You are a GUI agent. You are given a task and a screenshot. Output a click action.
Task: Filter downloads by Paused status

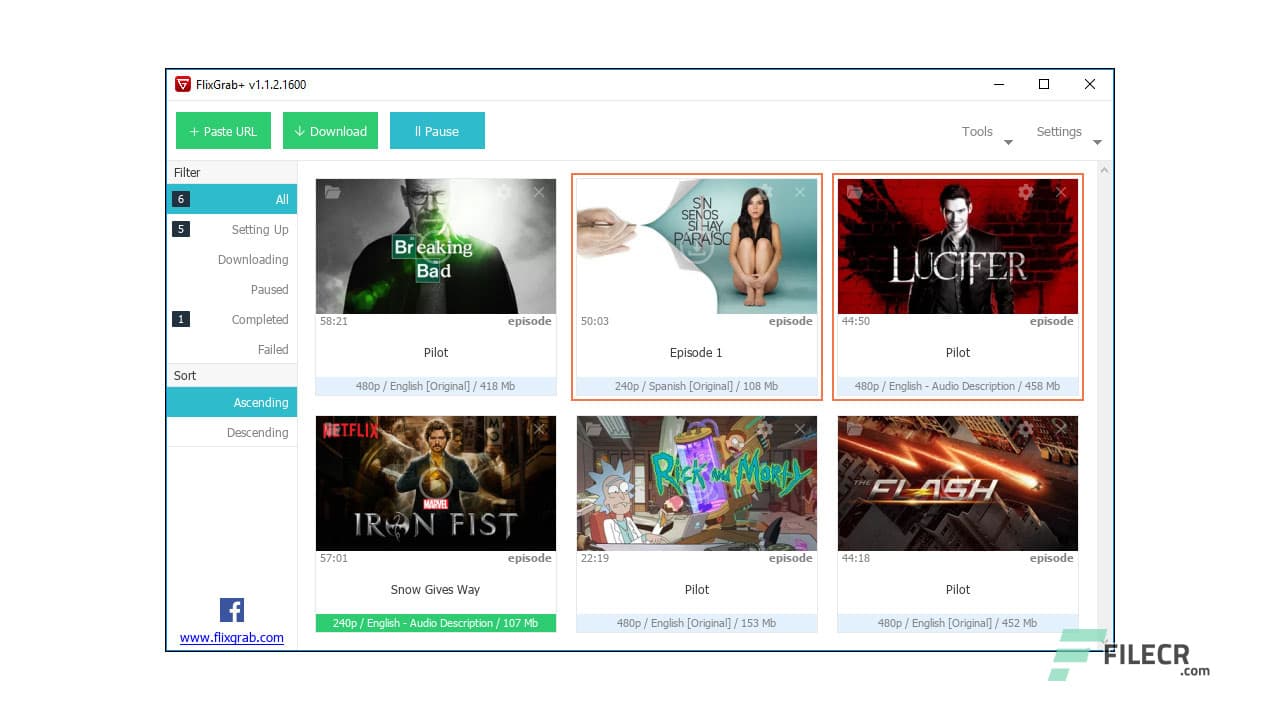270,289
